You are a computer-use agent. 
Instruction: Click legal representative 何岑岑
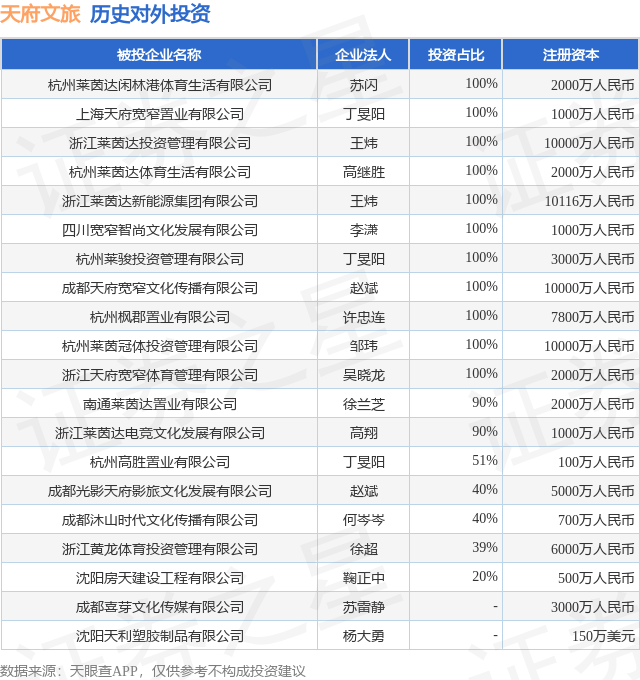[363, 520]
